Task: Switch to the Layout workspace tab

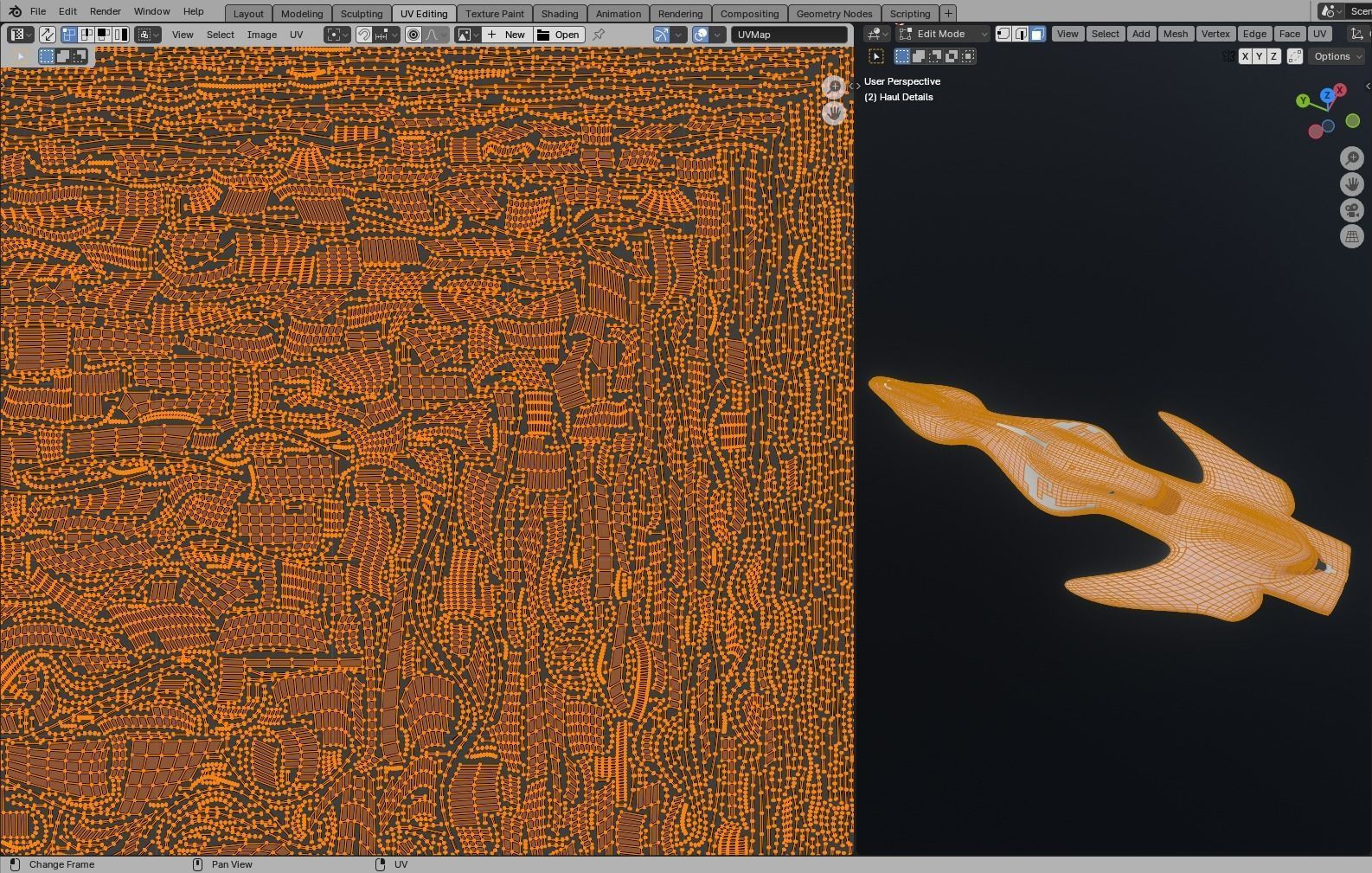Action: click(248, 13)
